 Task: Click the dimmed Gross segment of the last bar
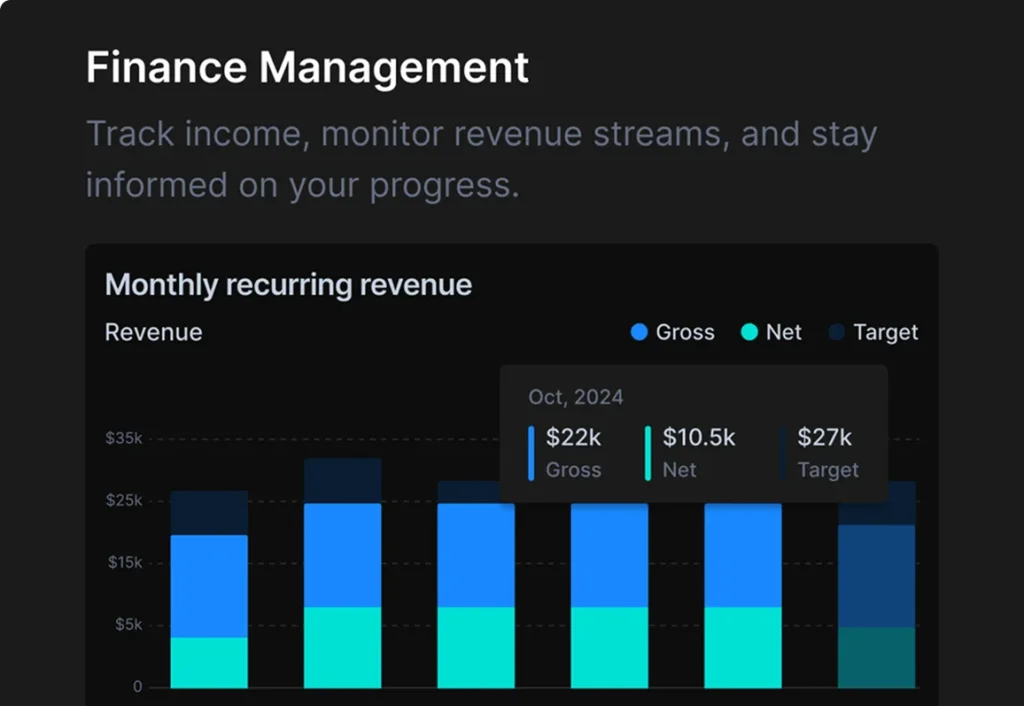[876, 575]
